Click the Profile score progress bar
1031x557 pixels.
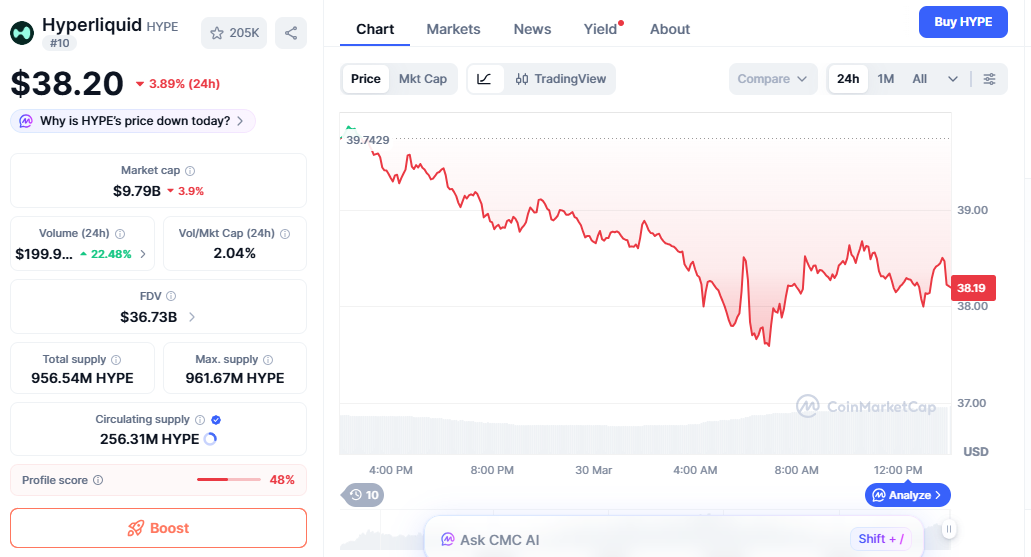pos(229,480)
